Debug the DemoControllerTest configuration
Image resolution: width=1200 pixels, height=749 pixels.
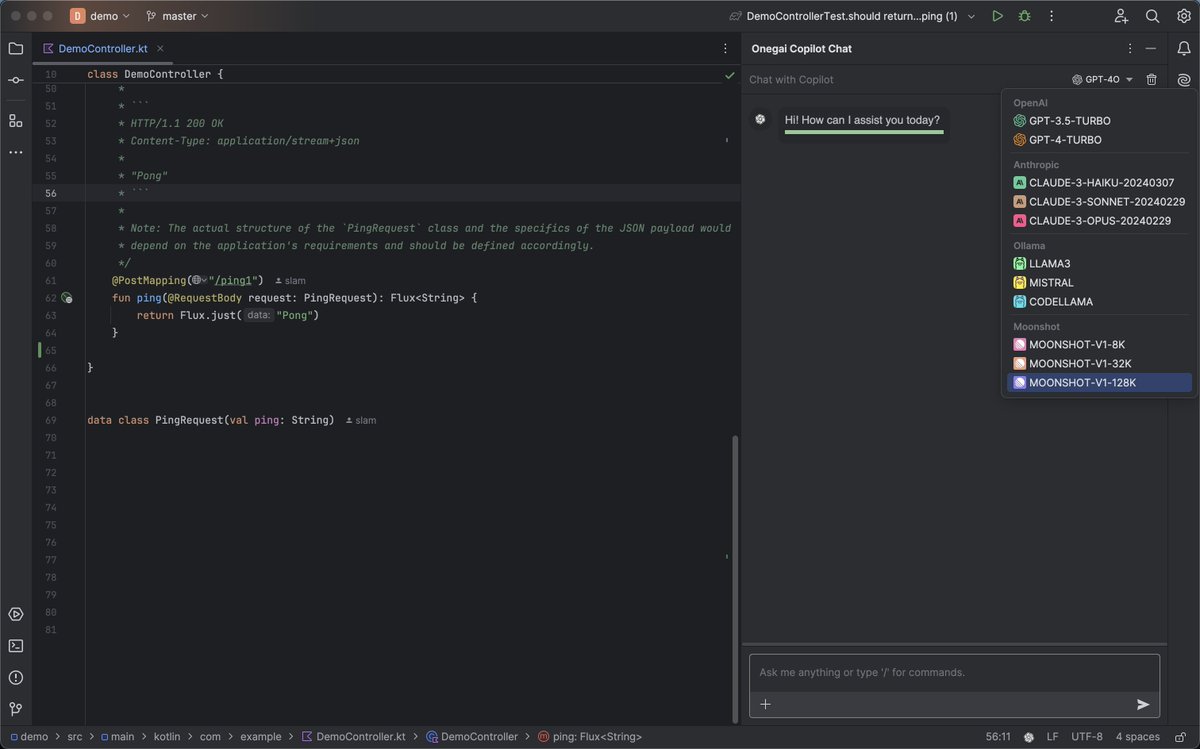(x=1024, y=16)
